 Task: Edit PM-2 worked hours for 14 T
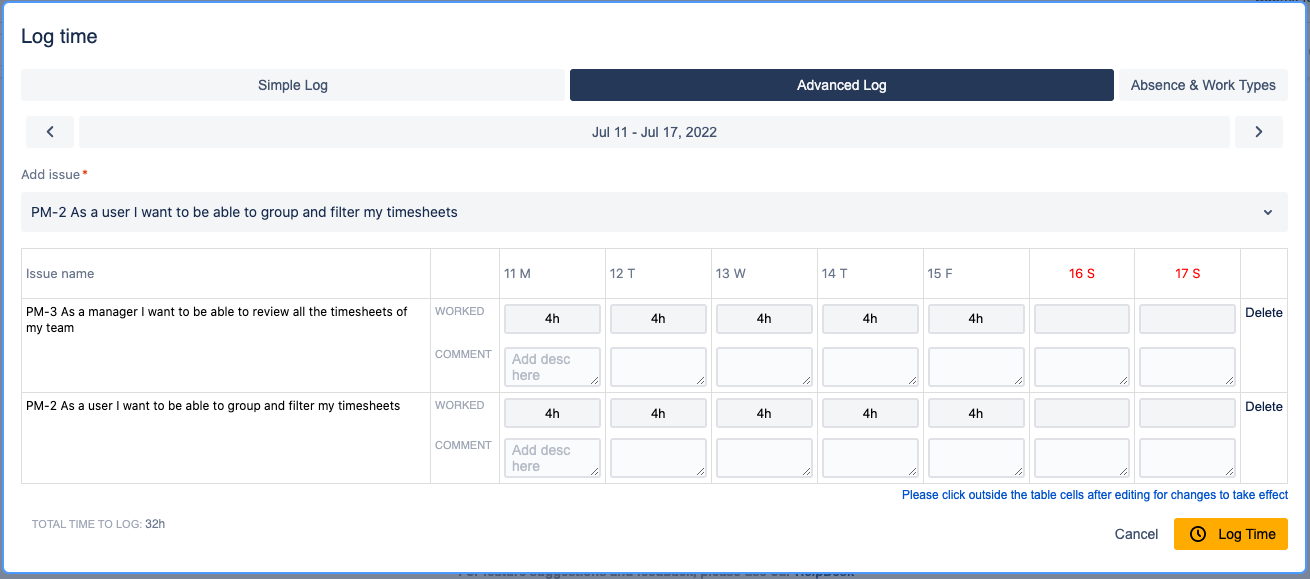[870, 413]
